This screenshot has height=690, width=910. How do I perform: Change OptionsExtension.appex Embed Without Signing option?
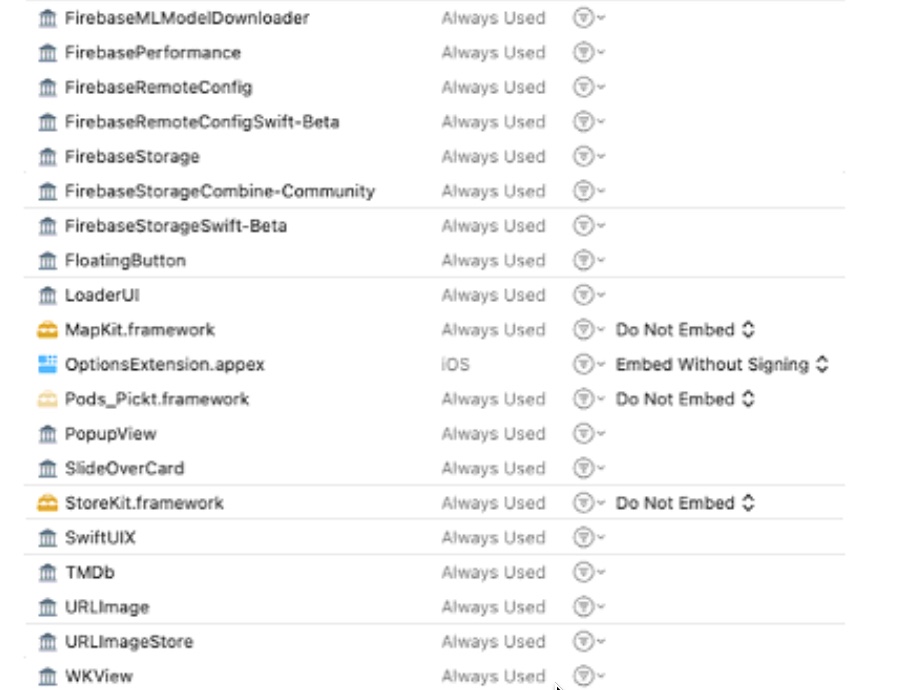point(722,364)
